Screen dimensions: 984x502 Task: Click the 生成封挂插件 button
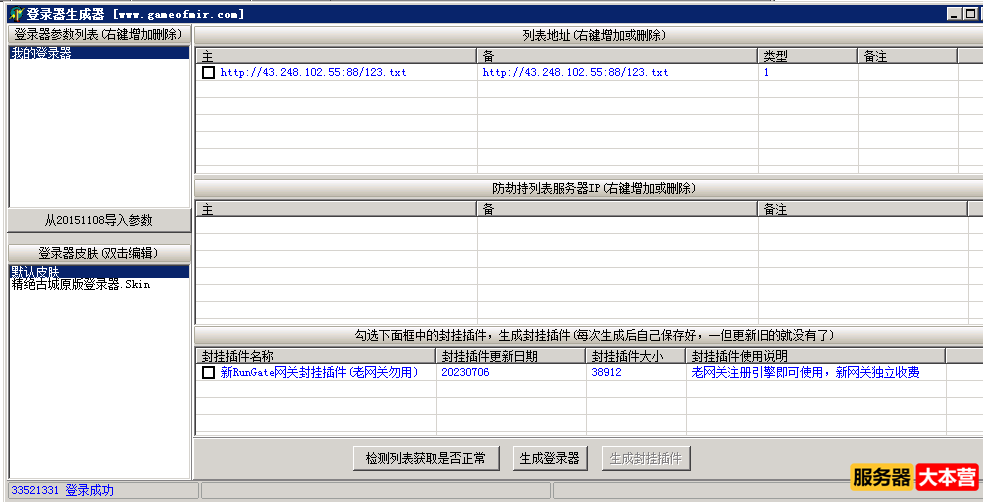tap(646, 458)
